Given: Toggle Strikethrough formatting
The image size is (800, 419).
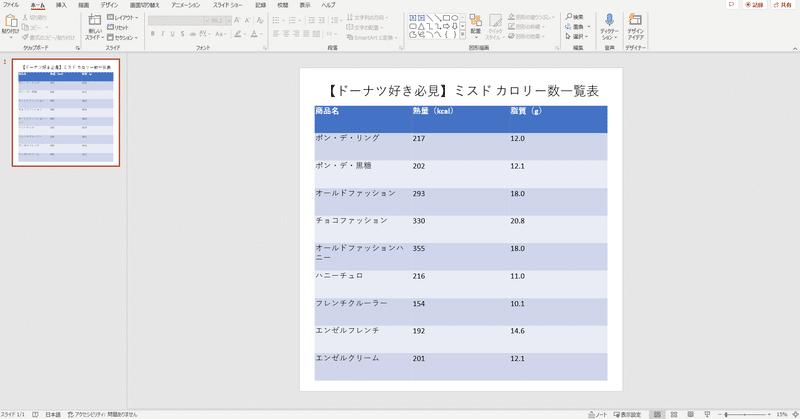Looking at the screenshot, I should pyautogui.click(x=192, y=34).
